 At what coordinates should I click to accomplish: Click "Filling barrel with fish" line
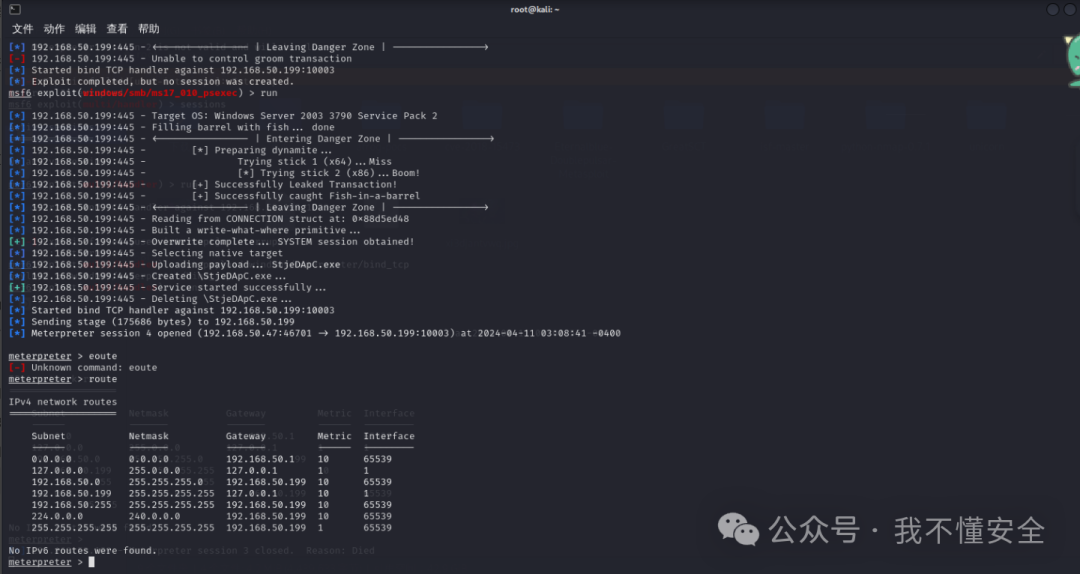point(172,127)
